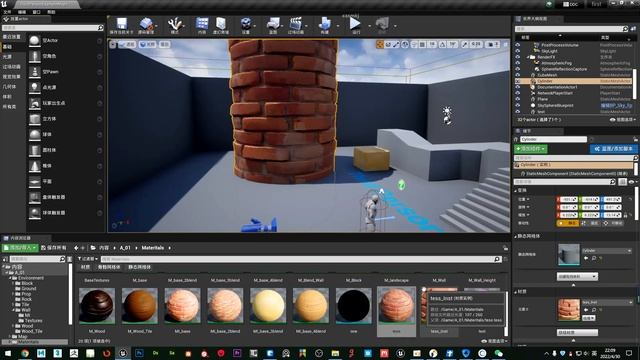Screen dimensions: 640x360
Task: Open the green Add/Import dropdown in Content Browser
Action: [20, 248]
